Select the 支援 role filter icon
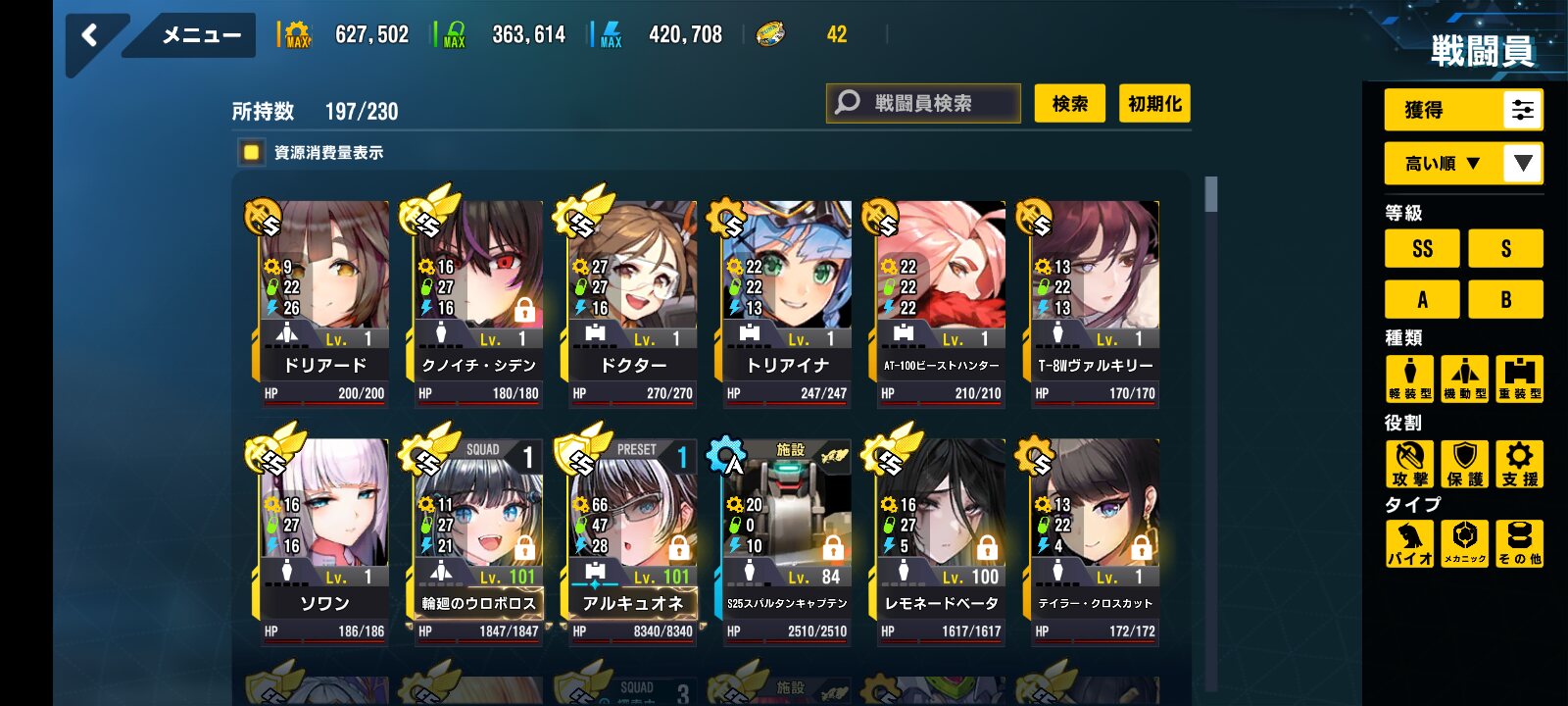1568x706 pixels. pos(1519,464)
